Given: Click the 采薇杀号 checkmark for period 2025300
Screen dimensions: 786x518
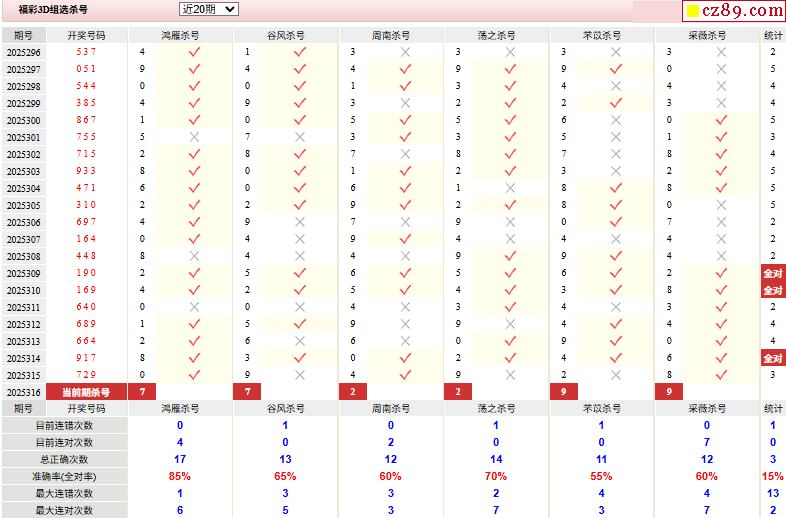Looking at the screenshot, I should [x=721, y=120].
